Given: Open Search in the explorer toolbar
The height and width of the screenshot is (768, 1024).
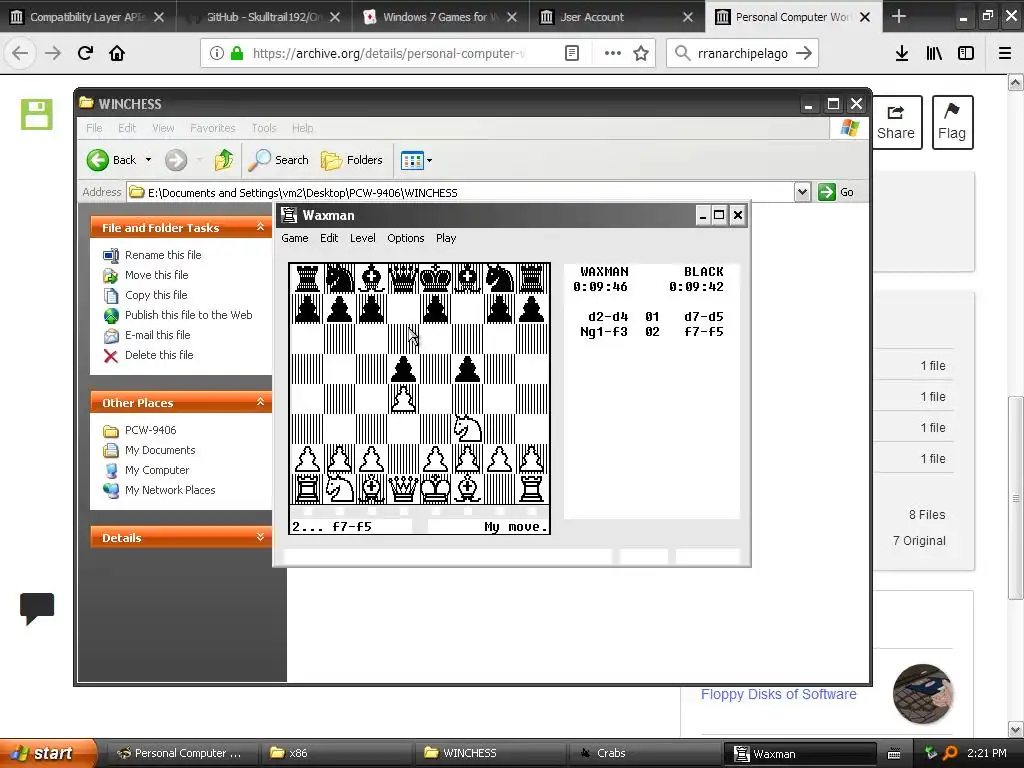Looking at the screenshot, I should point(278,160).
